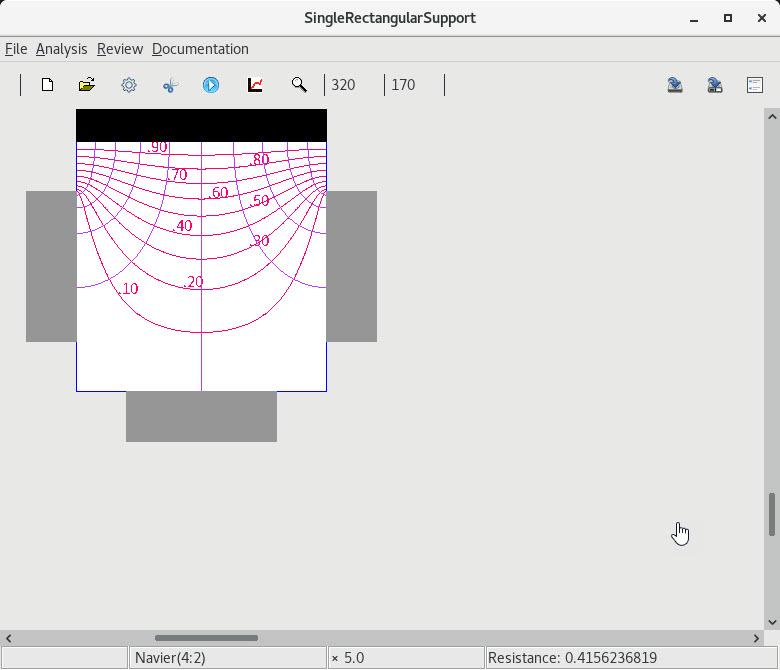Open the Analysis menu

click(61, 49)
